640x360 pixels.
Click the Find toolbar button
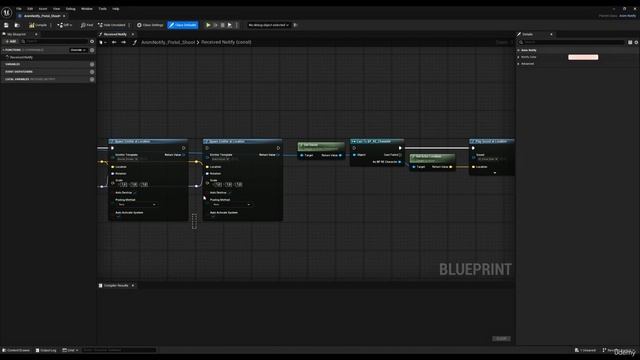point(87,25)
